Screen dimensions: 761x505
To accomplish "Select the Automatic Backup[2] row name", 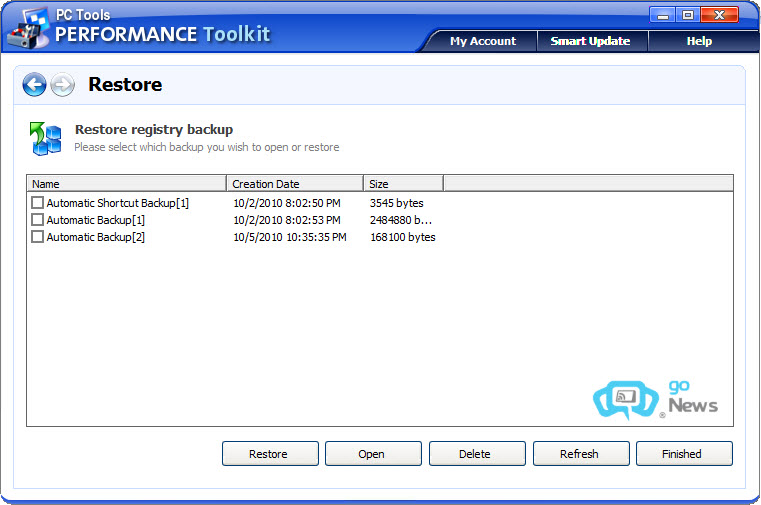I will (x=96, y=237).
